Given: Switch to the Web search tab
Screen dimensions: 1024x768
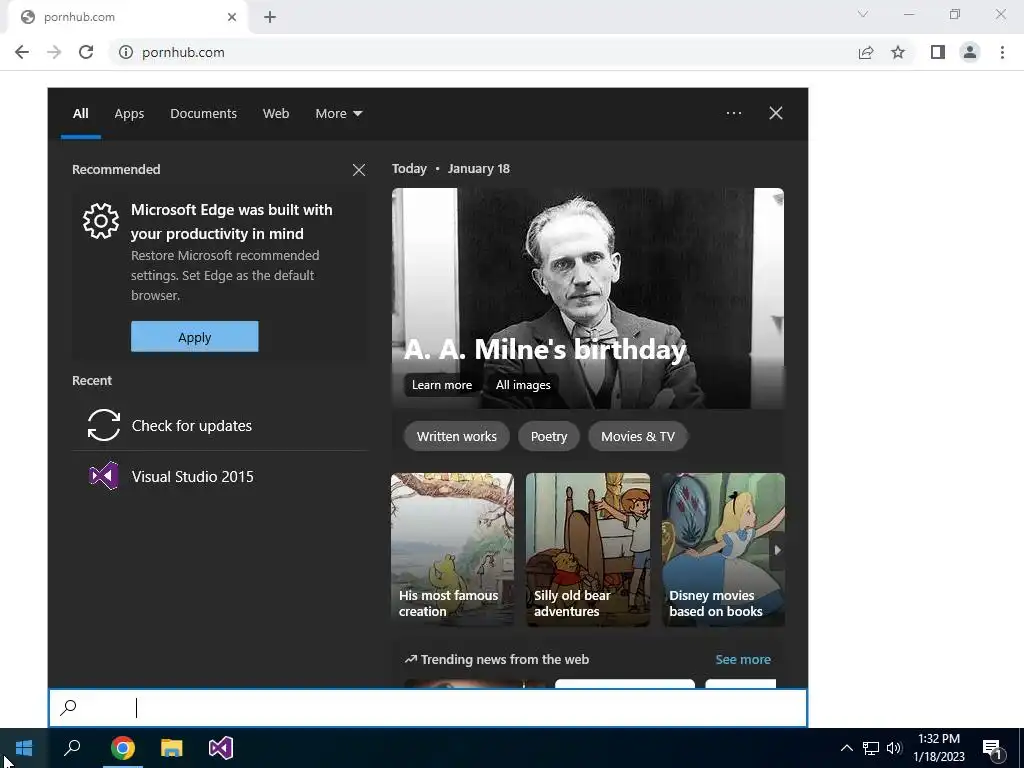Looking at the screenshot, I should tap(276, 114).
